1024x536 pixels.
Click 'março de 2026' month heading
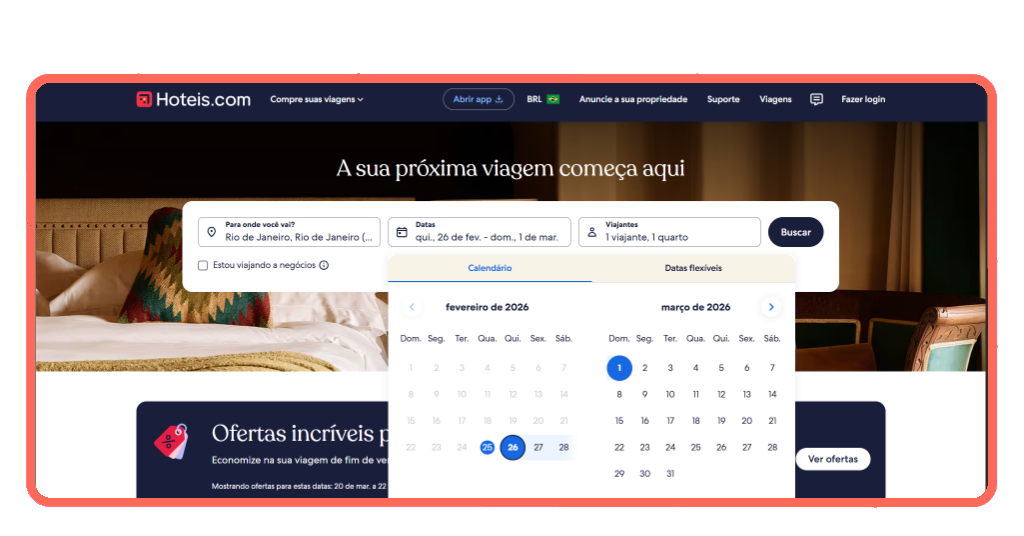pos(696,307)
